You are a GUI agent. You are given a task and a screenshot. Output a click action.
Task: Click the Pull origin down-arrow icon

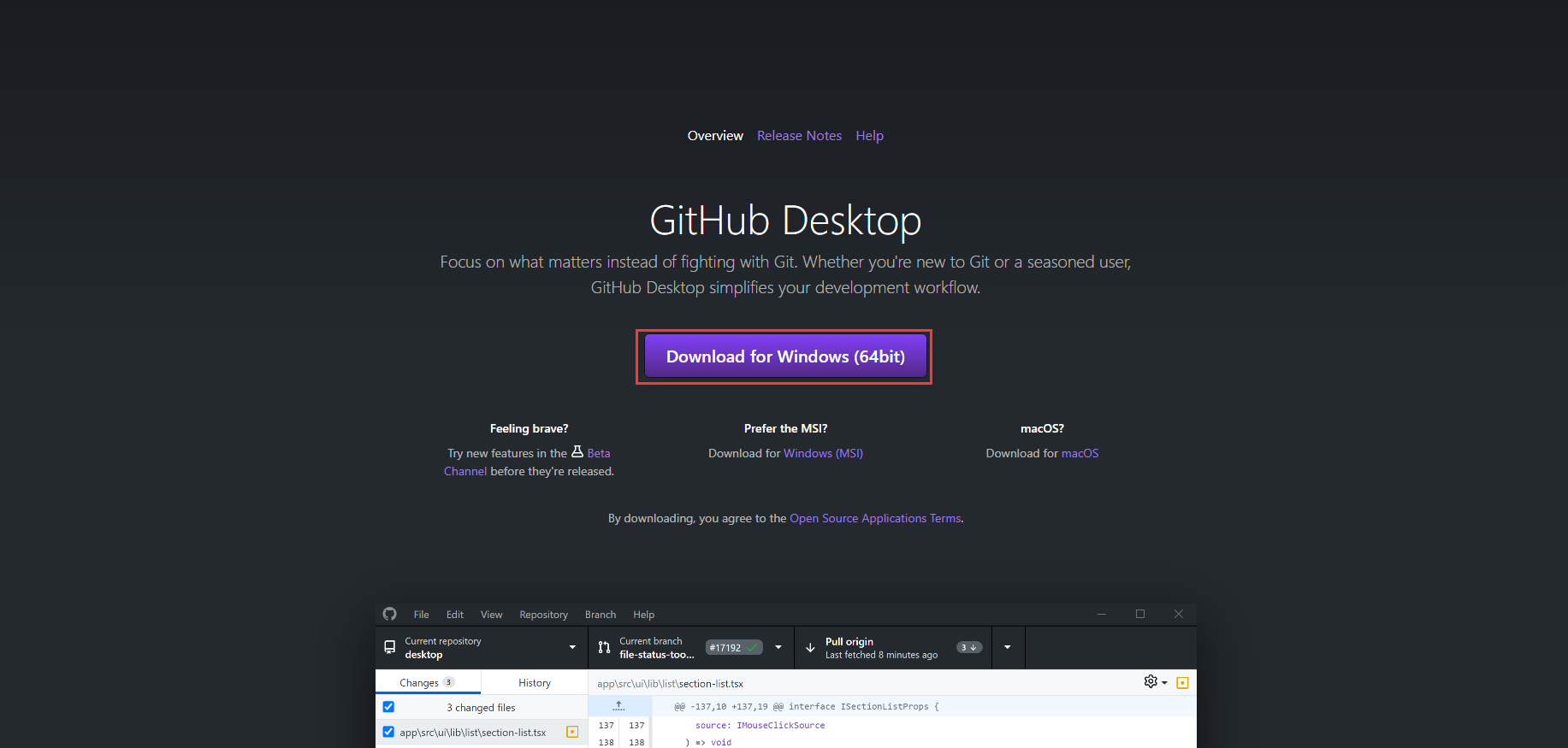810,647
